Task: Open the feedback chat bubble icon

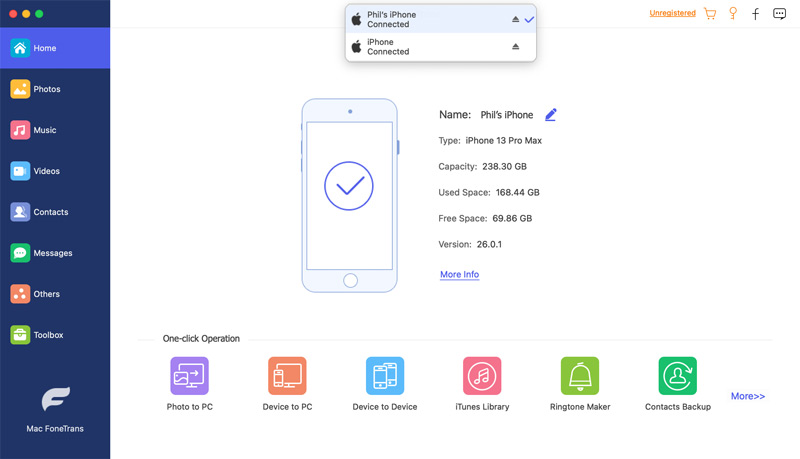Action: (x=780, y=14)
